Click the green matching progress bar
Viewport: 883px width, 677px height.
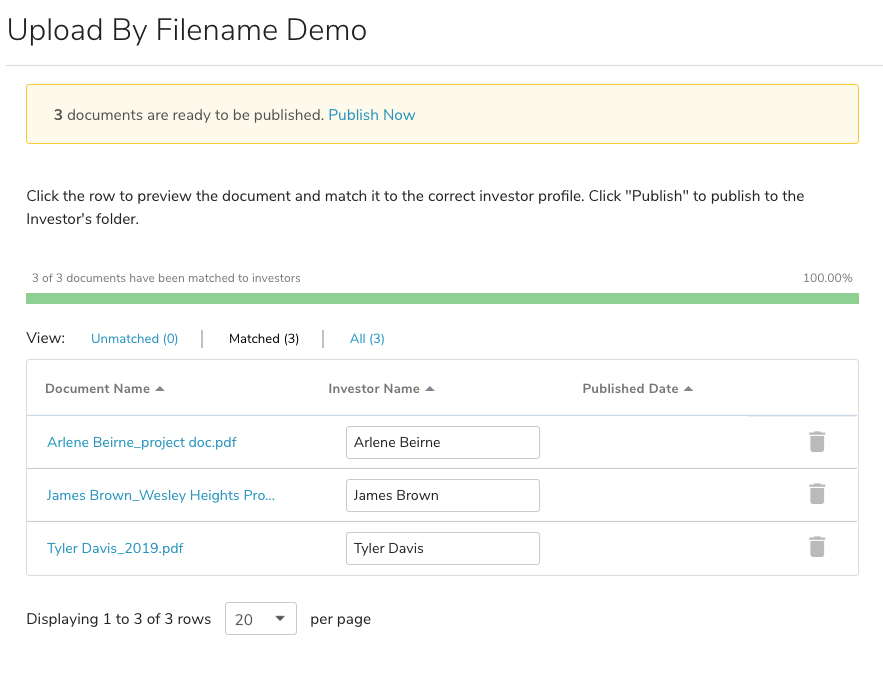(x=441, y=298)
